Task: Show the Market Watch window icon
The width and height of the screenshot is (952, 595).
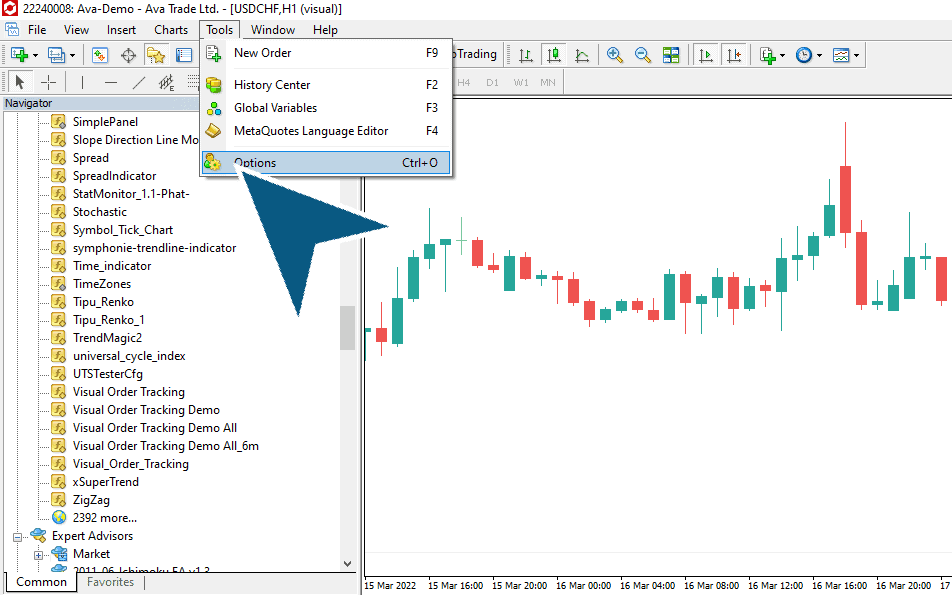Action: click(x=100, y=55)
